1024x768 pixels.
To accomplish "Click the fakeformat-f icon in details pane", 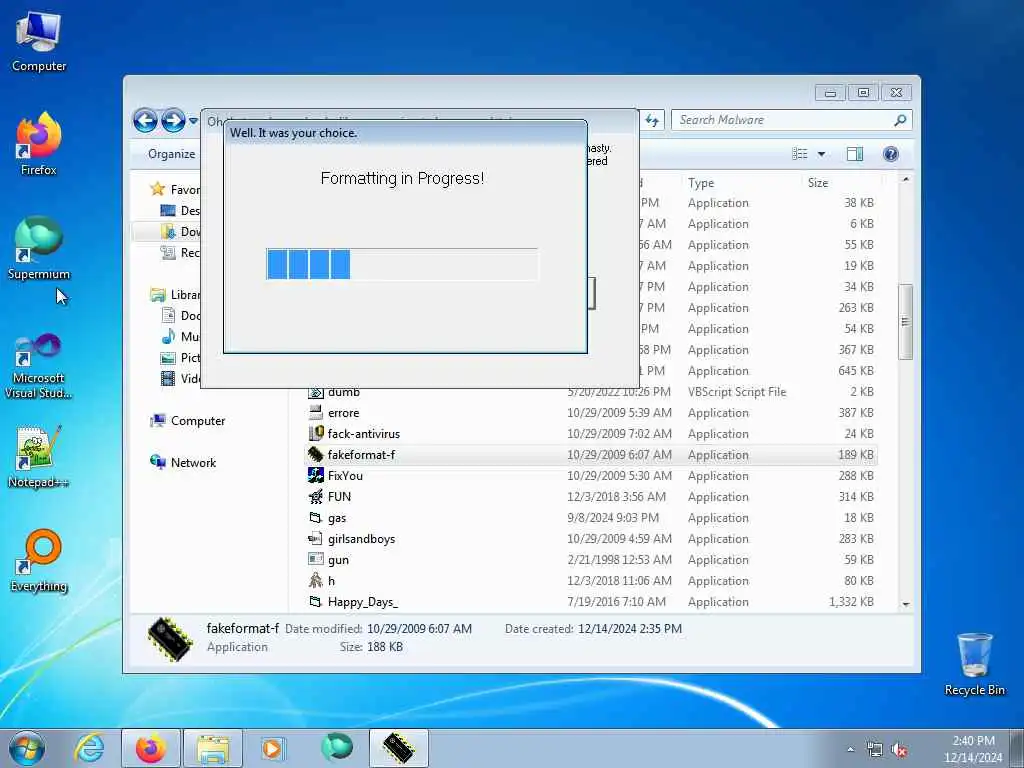I will pyautogui.click(x=170, y=639).
